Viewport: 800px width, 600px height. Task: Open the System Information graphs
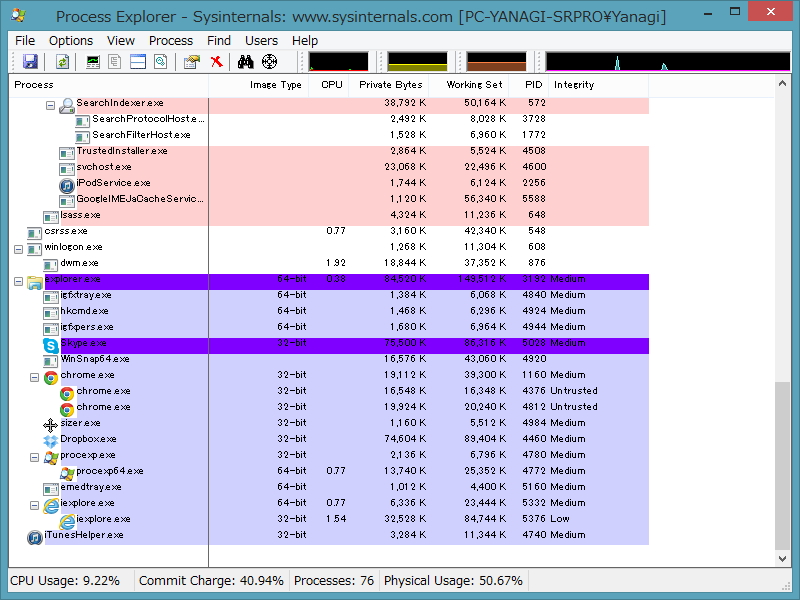(x=93, y=61)
